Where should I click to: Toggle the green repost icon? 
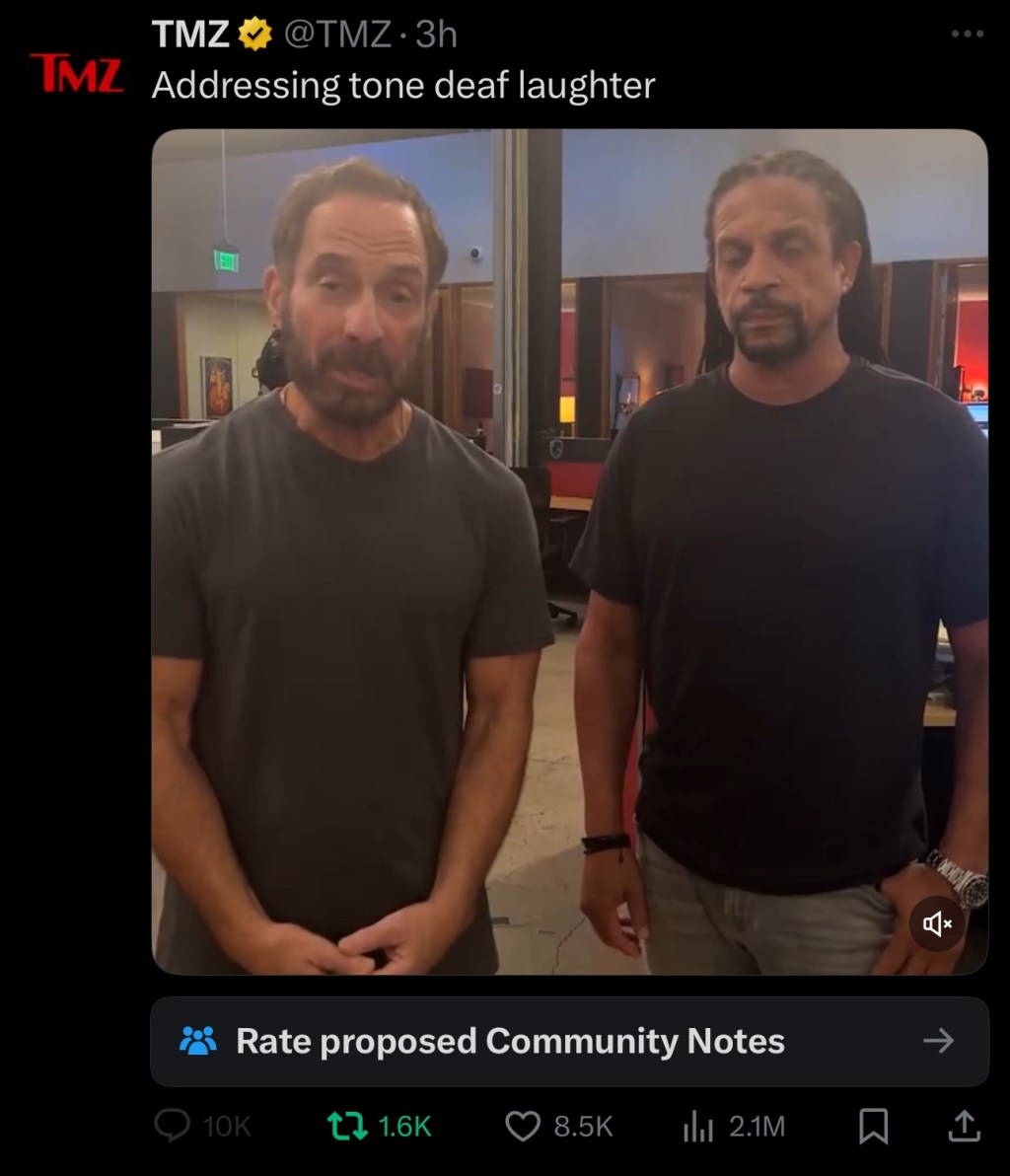[x=347, y=1126]
